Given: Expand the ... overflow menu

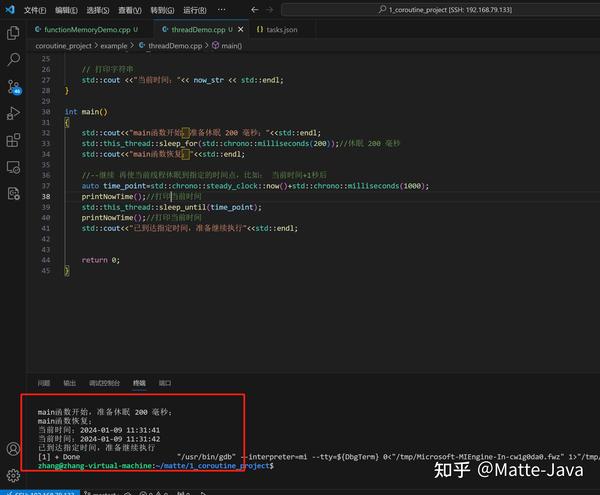Looking at the screenshot, I should [x=222, y=10].
